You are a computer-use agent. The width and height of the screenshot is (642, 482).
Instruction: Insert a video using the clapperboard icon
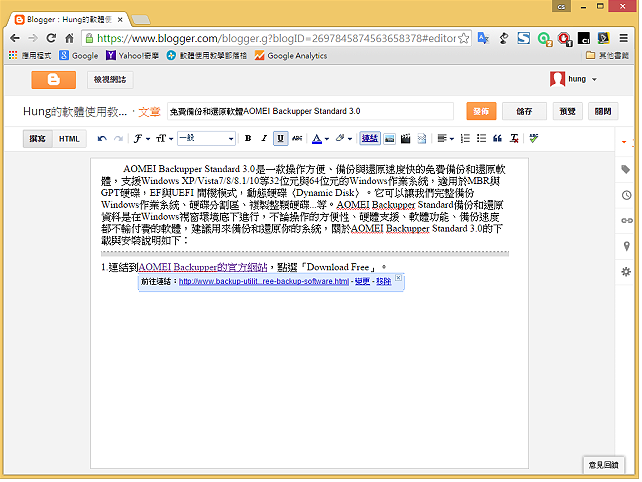(x=405, y=139)
